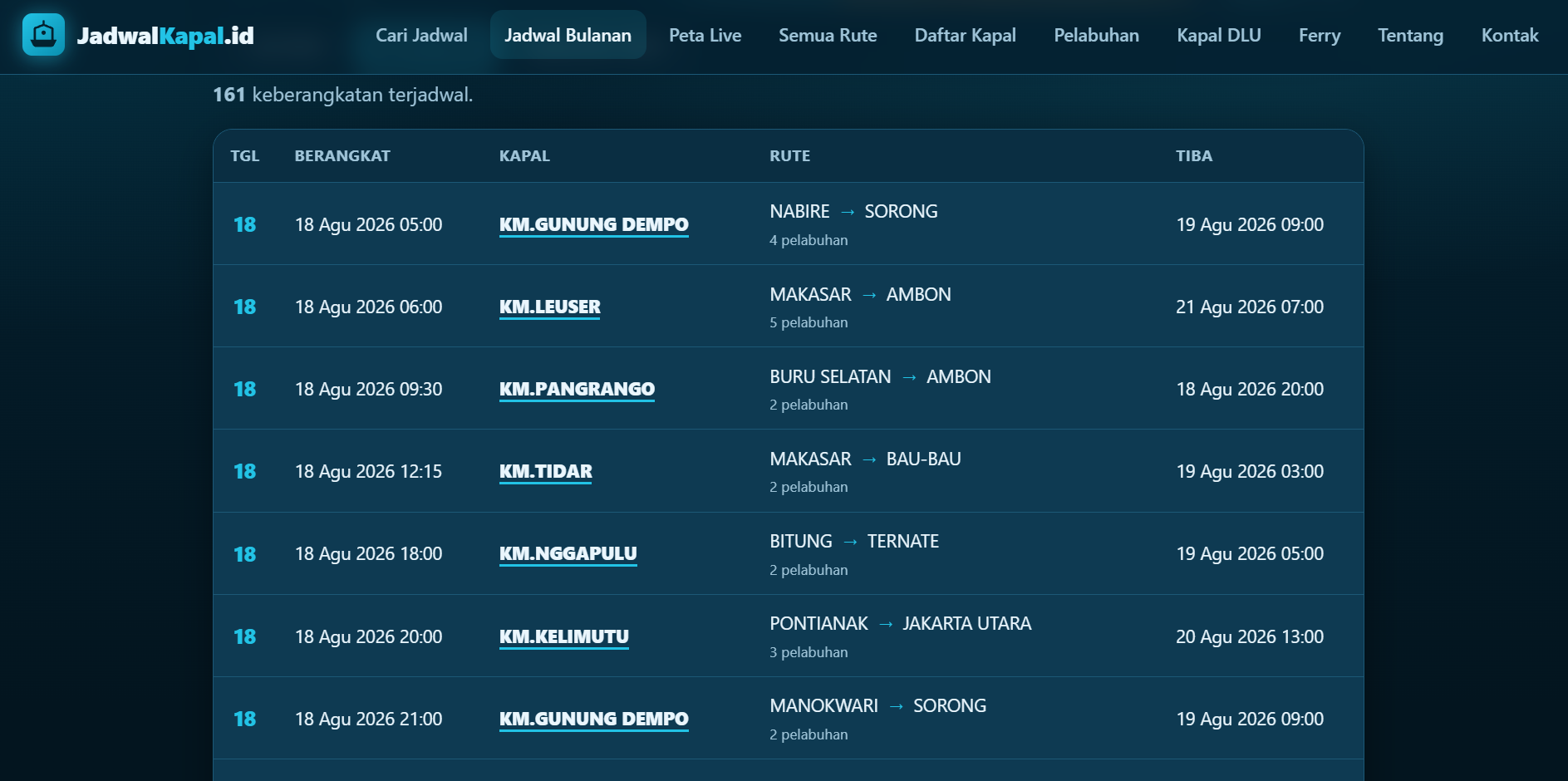
Task: Click the KAPAL column header
Action: (524, 156)
